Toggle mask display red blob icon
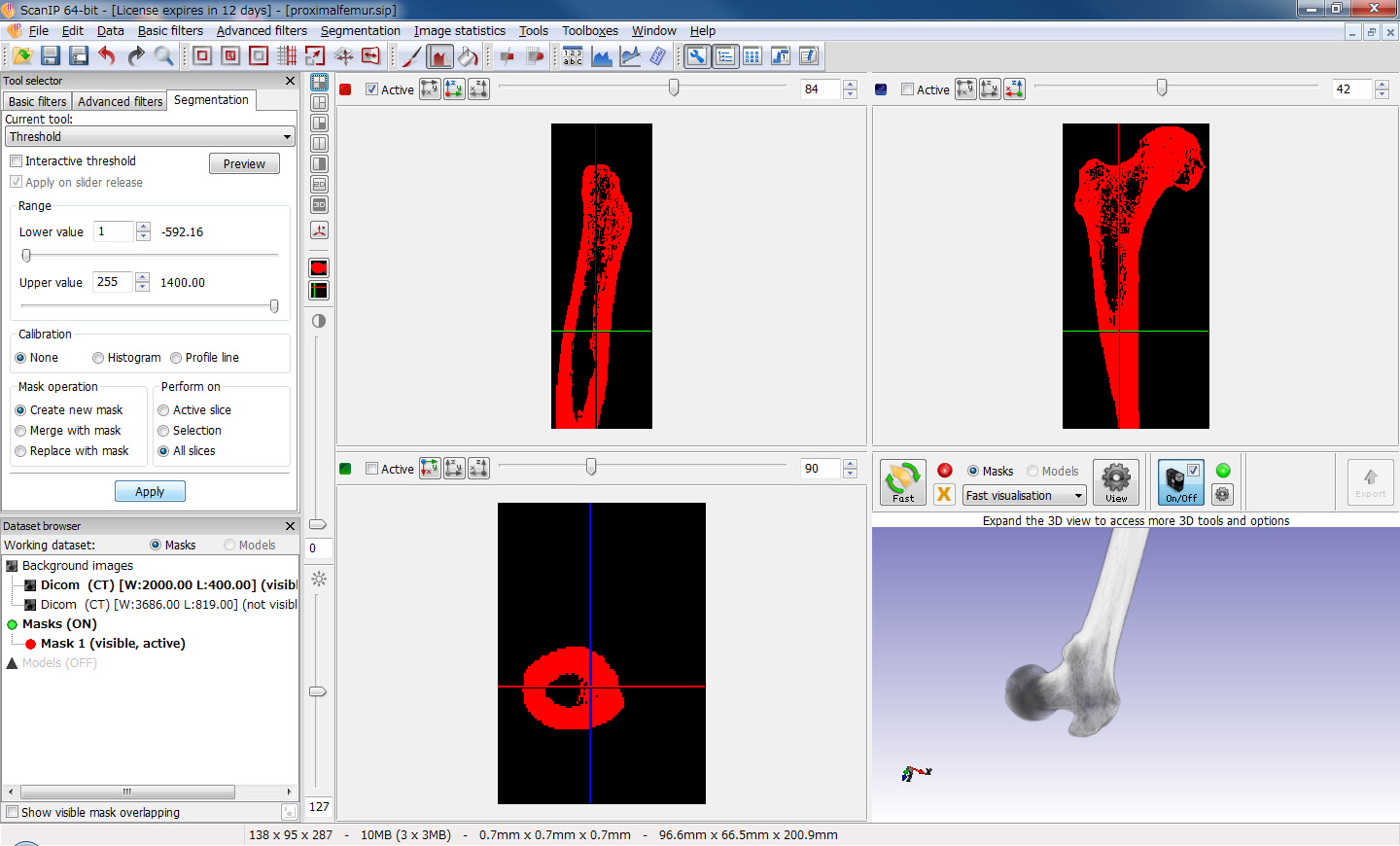The width and height of the screenshot is (1400, 846). (x=319, y=268)
